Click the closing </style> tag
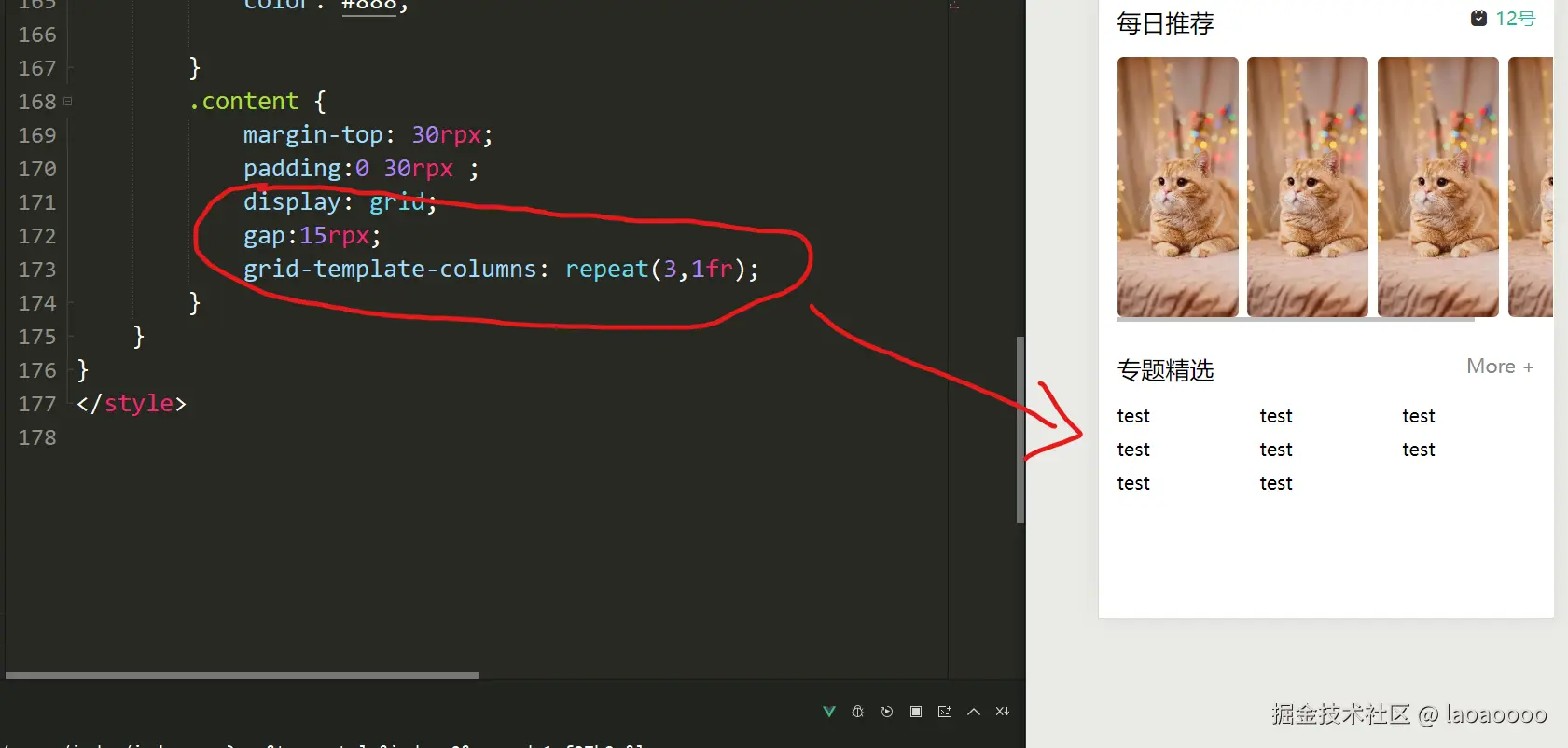Image resolution: width=1568 pixels, height=748 pixels. coord(132,404)
